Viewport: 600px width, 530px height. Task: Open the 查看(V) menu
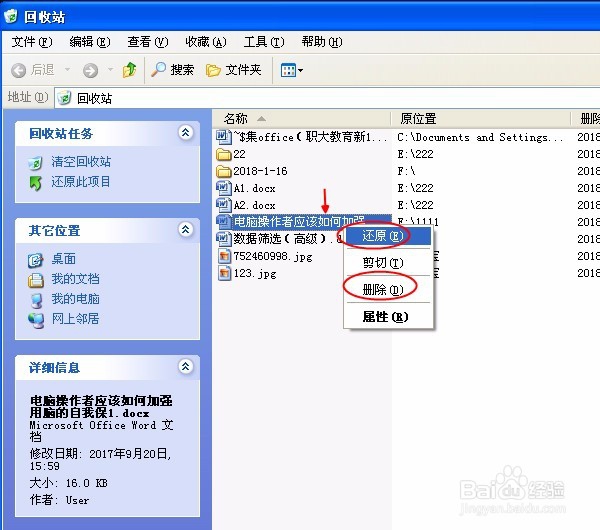point(148,41)
